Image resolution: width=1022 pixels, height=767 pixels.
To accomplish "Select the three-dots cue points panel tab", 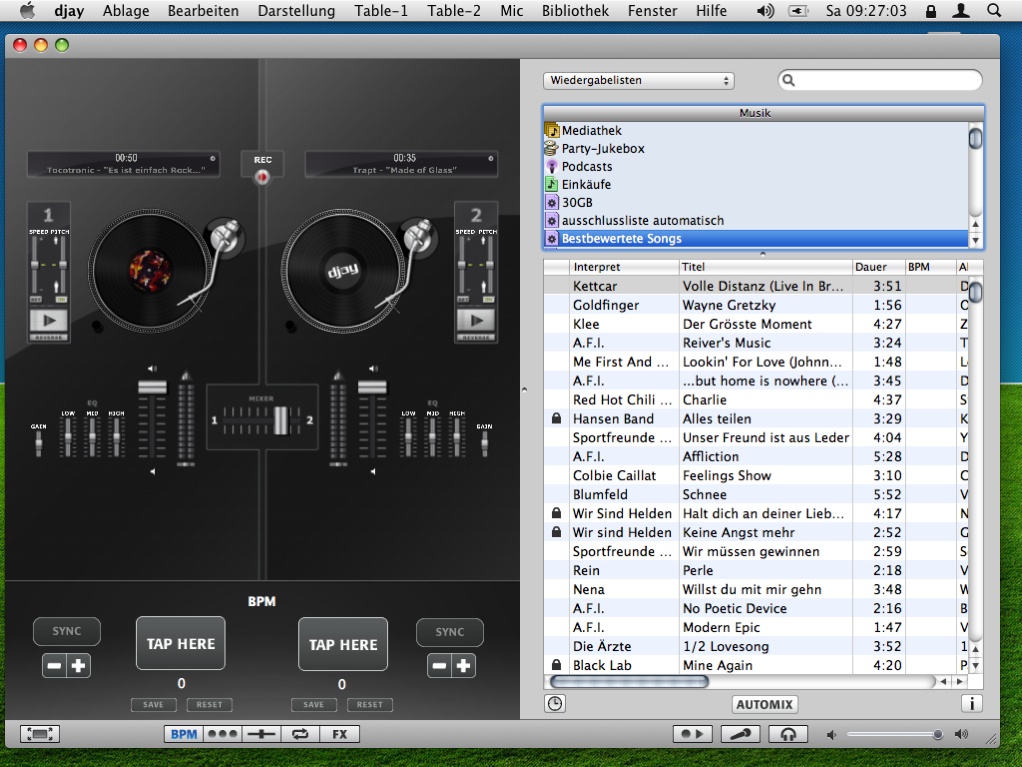I will [222, 734].
